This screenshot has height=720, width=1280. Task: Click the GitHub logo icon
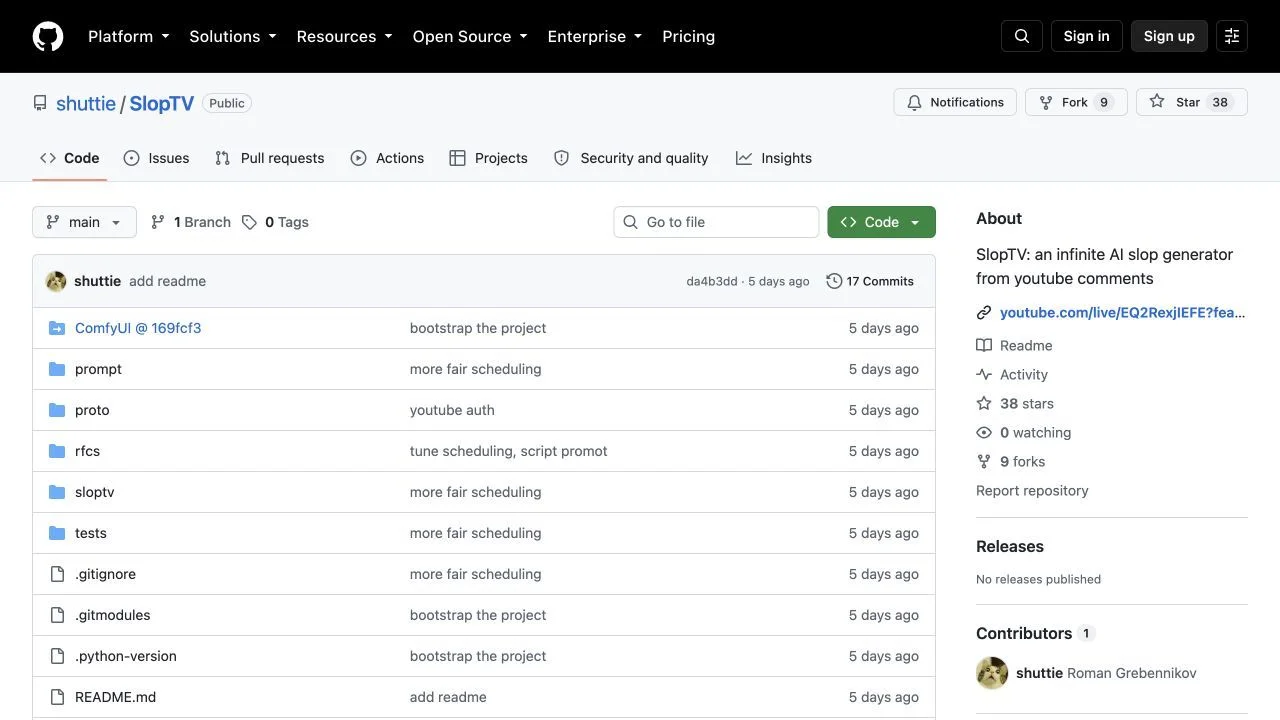(x=48, y=36)
